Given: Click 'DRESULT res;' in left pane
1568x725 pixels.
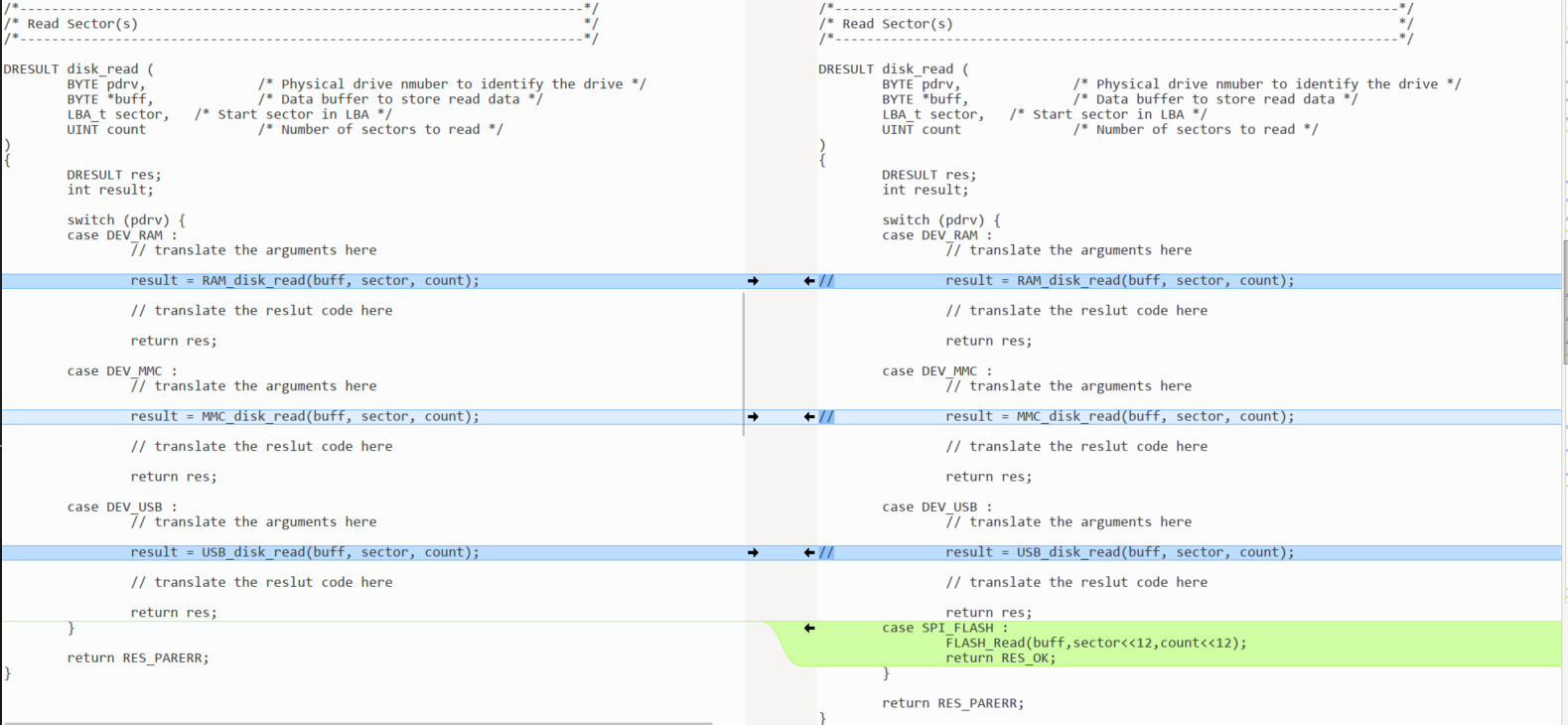Looking at the screenshot, I should coord(114,175).
